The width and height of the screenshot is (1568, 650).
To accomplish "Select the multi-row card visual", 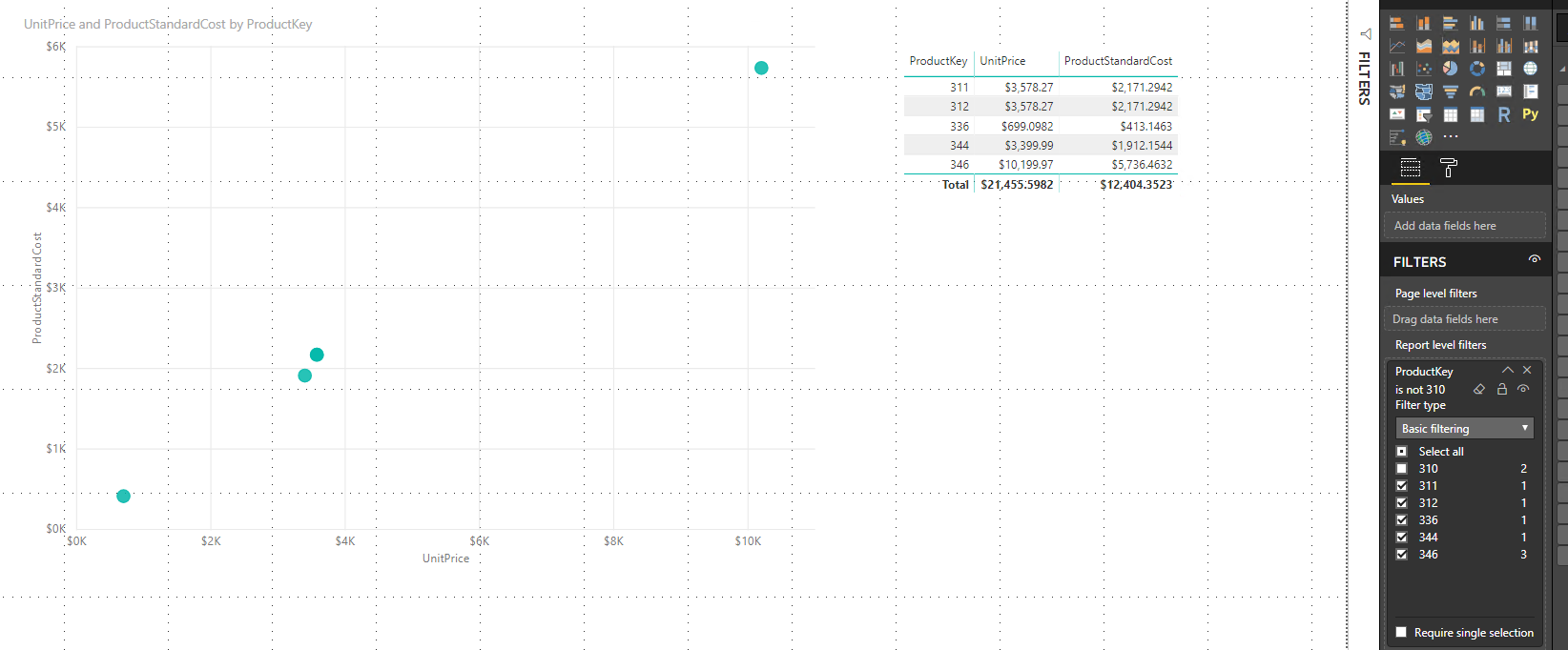I will coord(1531,91).
